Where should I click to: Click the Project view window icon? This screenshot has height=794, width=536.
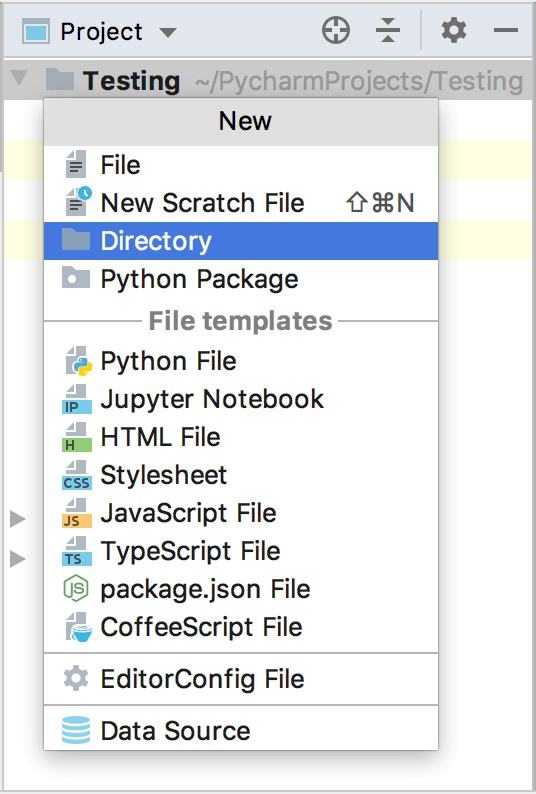coord(36,31)
